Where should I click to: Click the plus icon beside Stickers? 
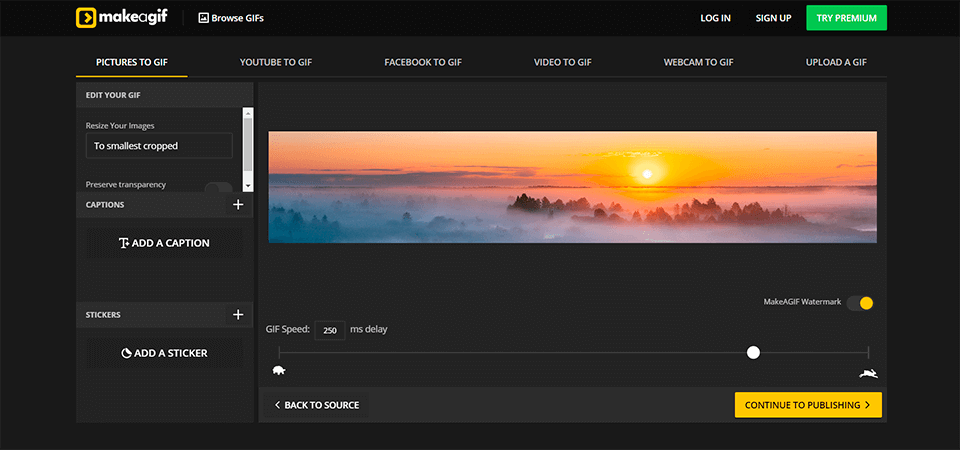tap(238, 315)
